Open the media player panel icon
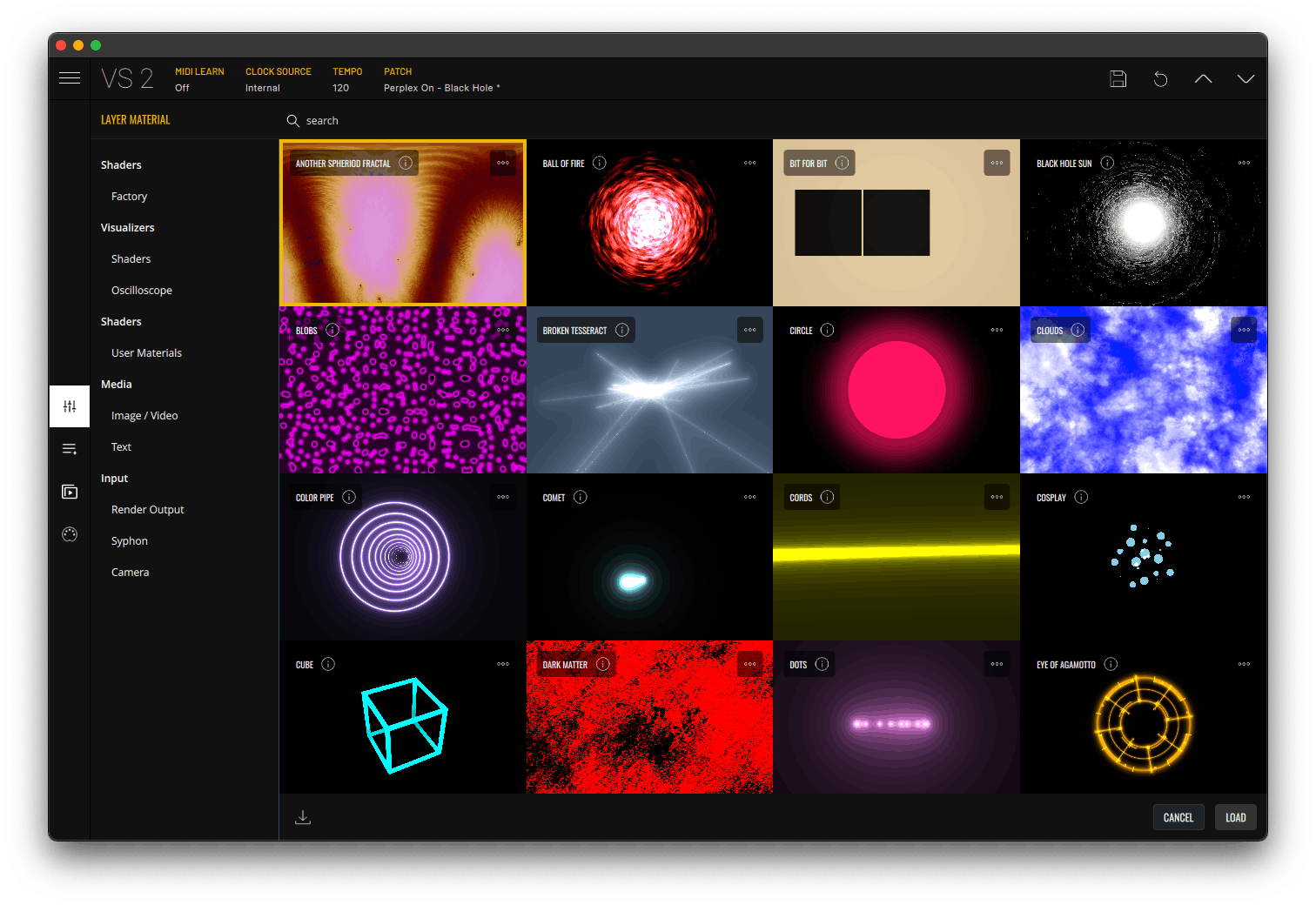The width and height of the screenshot is (1316, 905). point(70,491)
